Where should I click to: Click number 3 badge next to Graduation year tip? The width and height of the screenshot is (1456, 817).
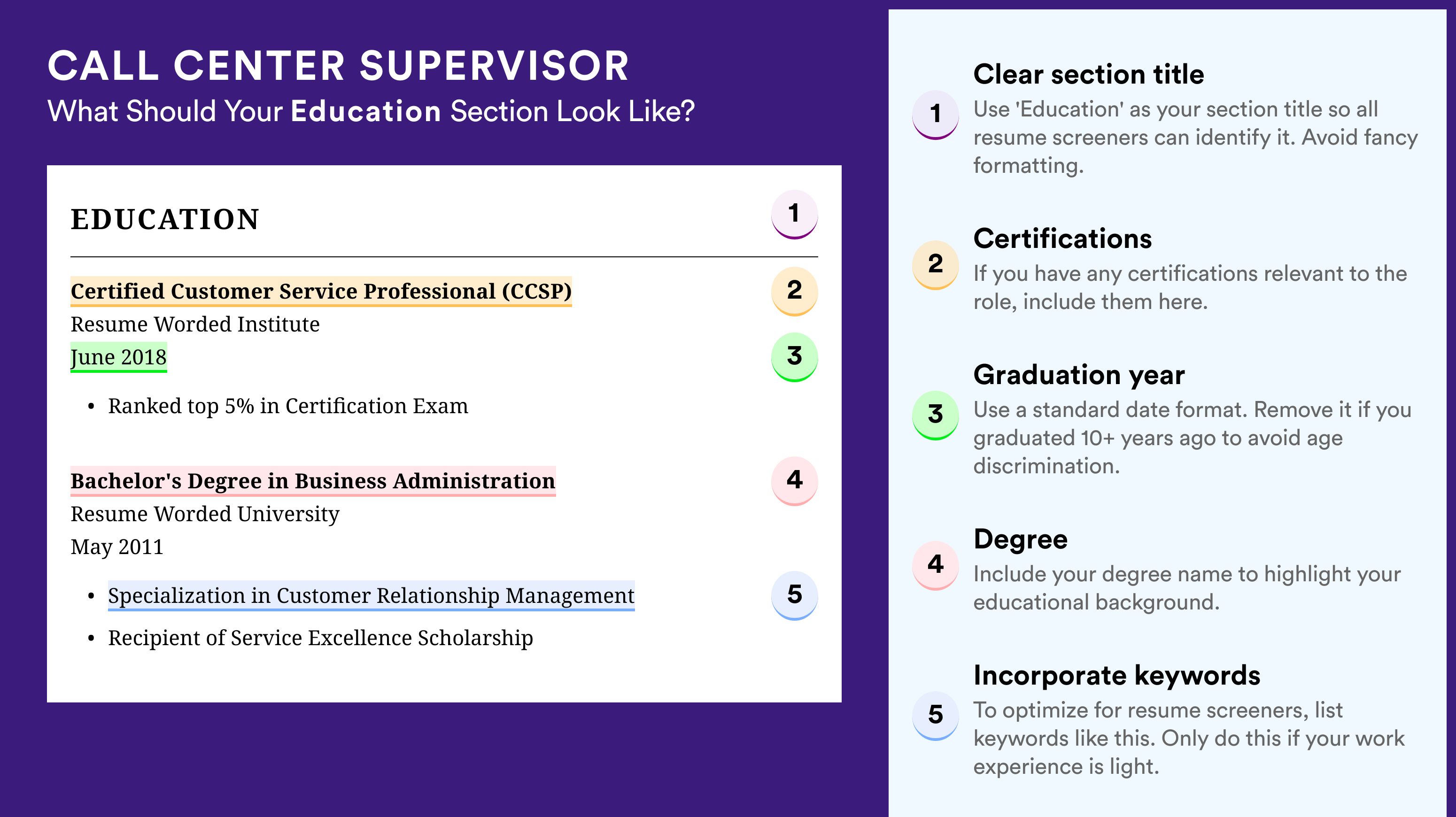[x=936, y=415]
